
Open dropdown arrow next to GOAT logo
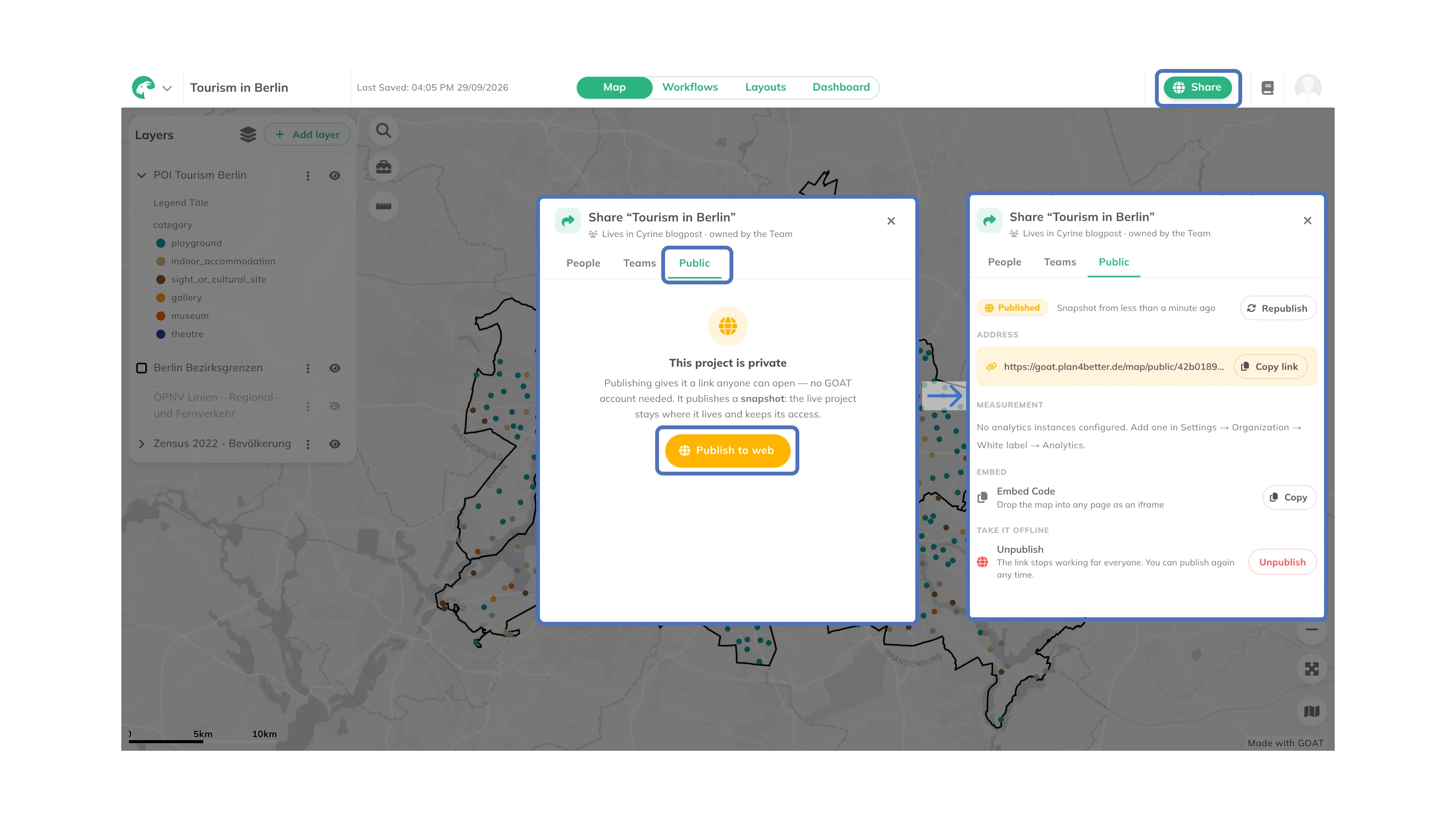167,88
